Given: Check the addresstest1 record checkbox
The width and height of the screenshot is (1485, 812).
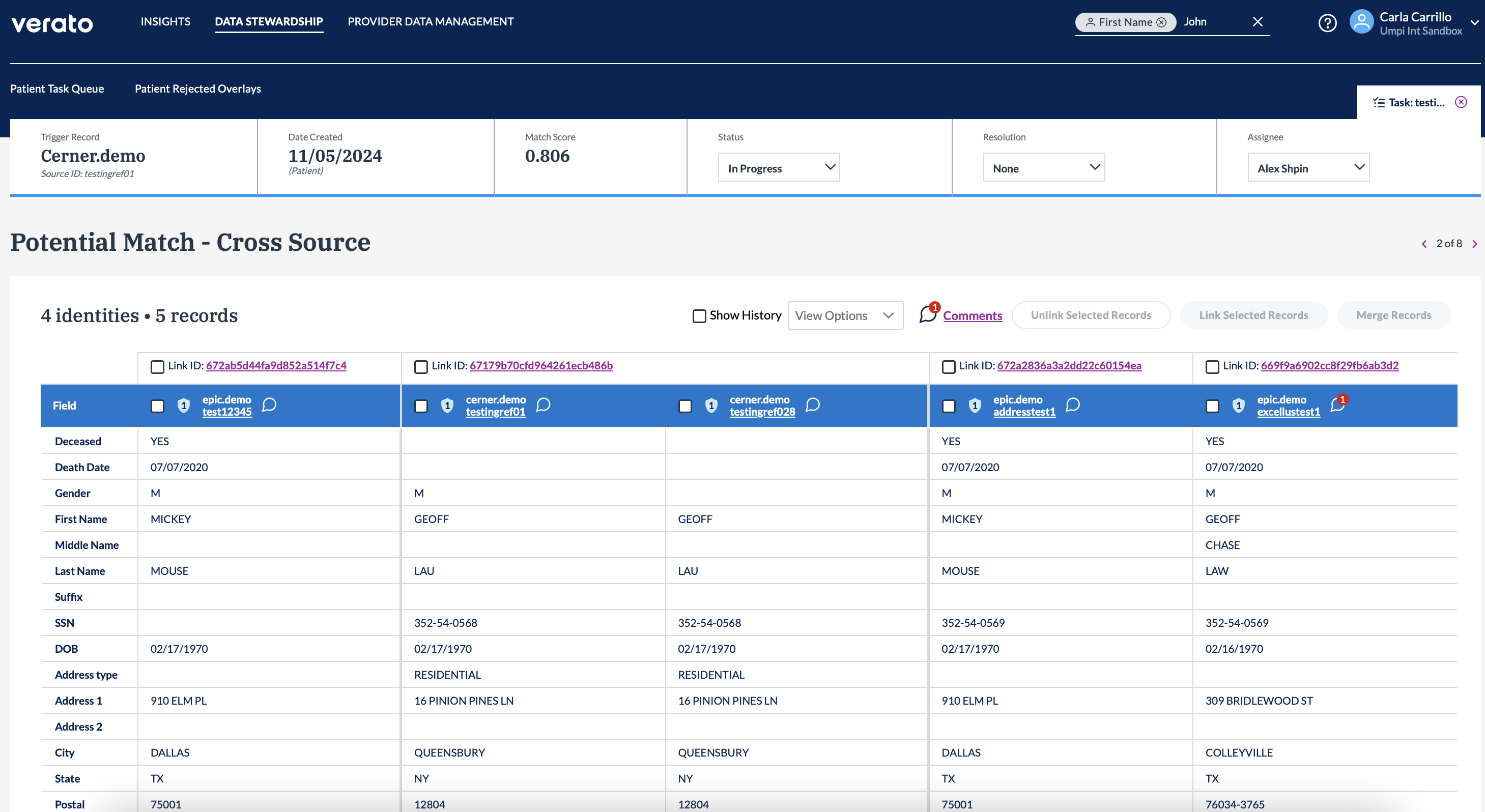Looking at the screenshot, I should (948, 407).
